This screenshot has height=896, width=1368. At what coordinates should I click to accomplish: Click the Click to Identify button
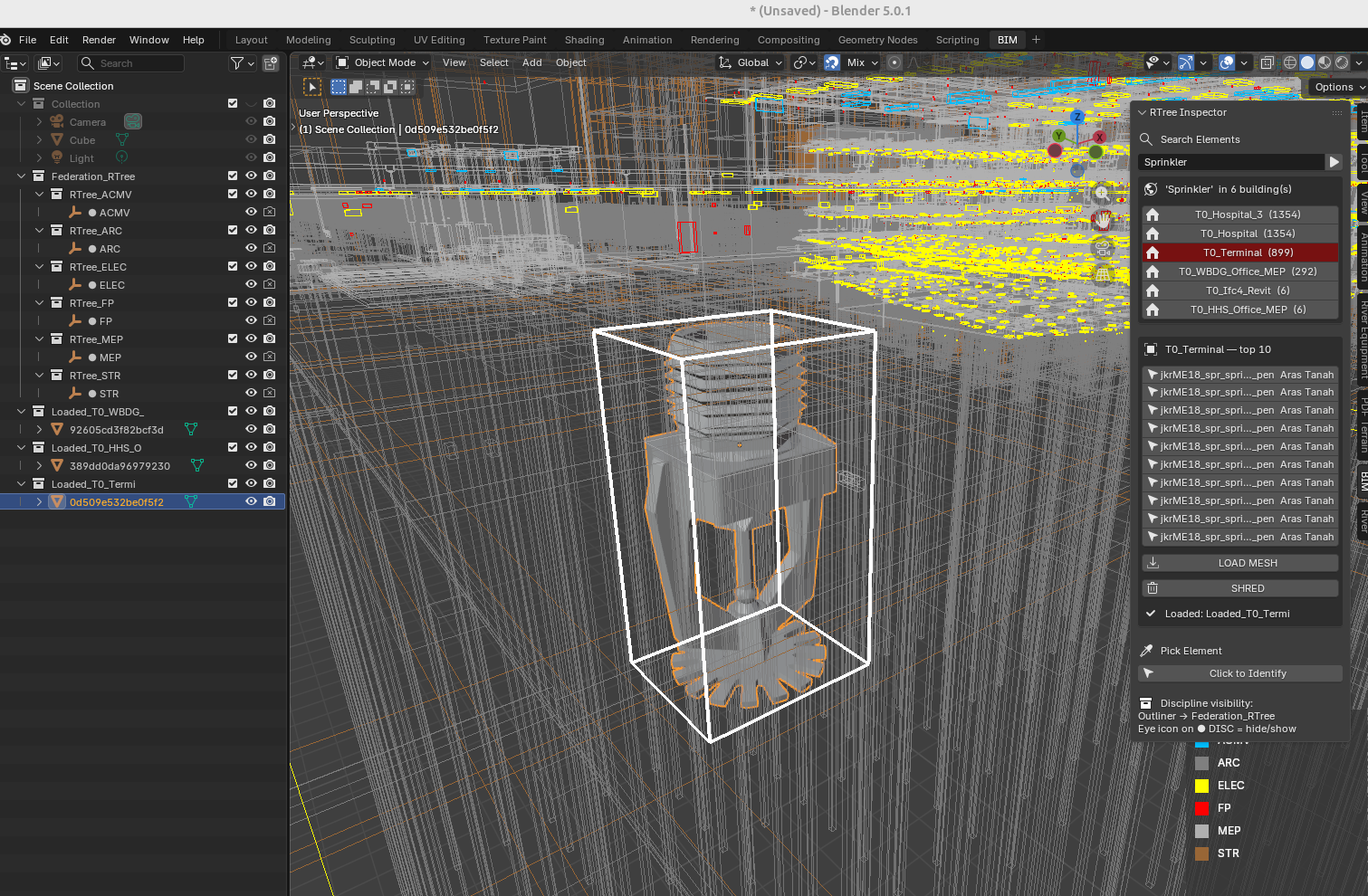1240,673
